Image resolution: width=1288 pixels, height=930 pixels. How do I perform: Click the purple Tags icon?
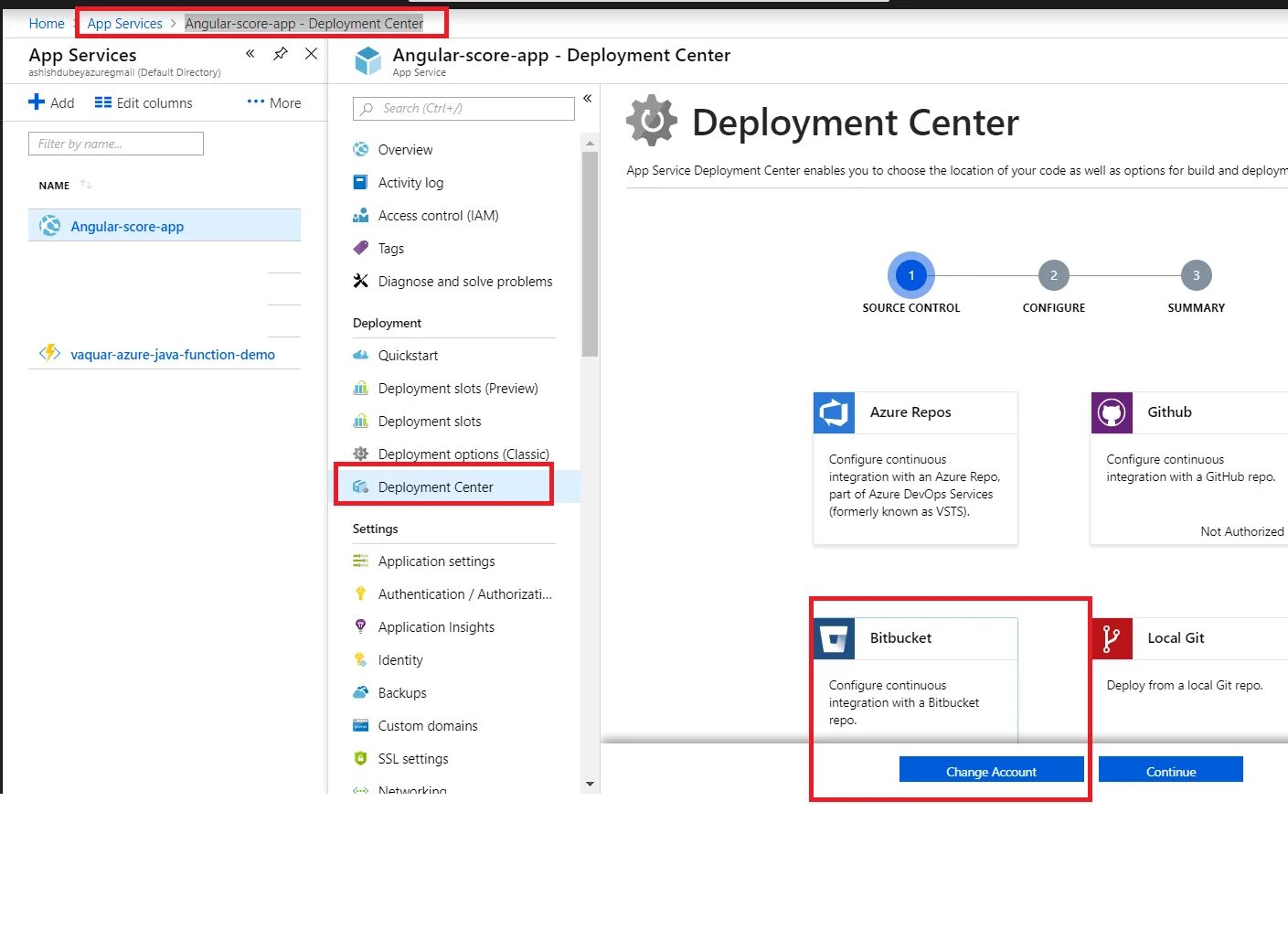tap(361, 248)
